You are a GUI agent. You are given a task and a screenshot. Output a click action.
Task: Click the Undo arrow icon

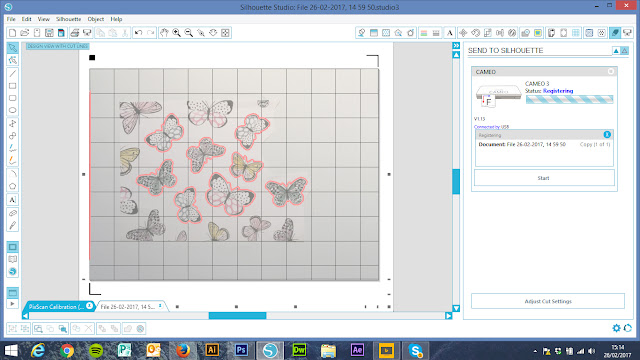coord(138,33)
